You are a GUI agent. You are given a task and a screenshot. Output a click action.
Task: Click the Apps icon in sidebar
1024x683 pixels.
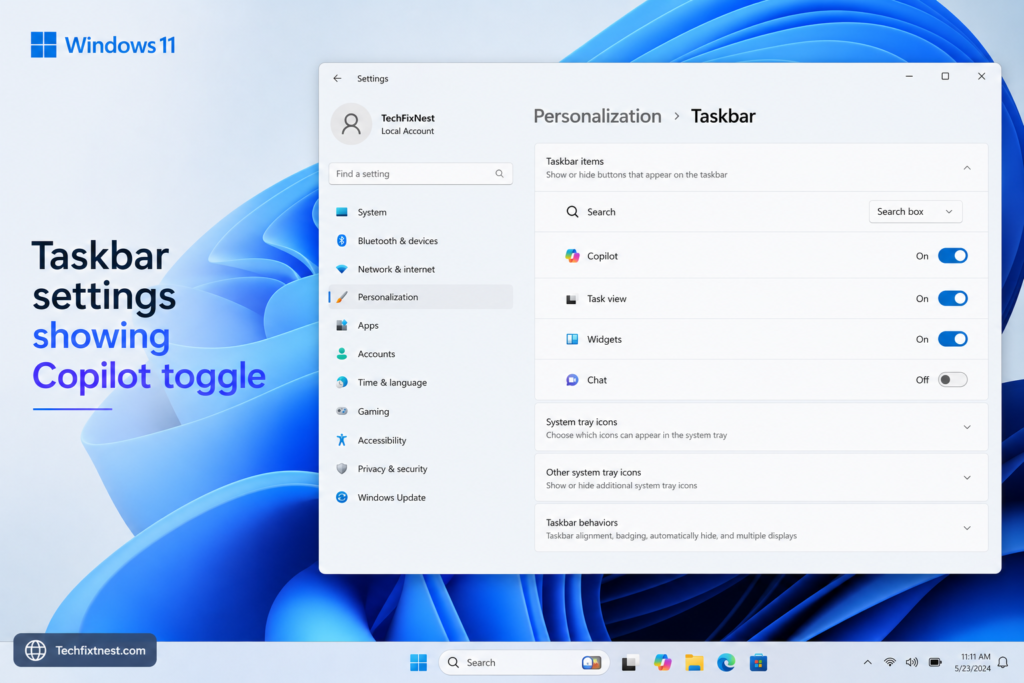pyautogui.click(x=342, y=325)
